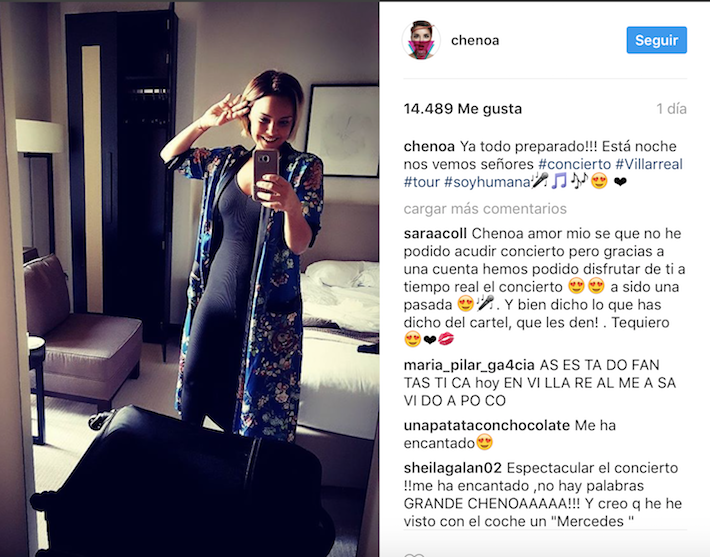Click the 14.489 Me gusta likes count
This screenshot has height=557, width=710.
click(463, 109)
